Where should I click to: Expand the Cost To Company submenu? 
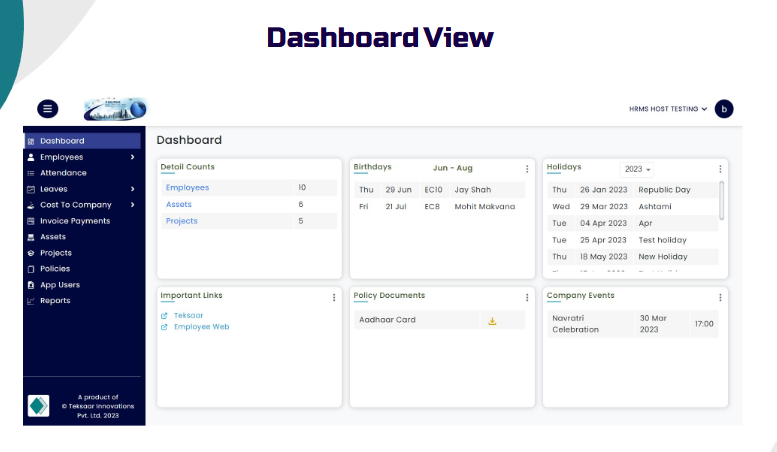[x=132, y=205]
